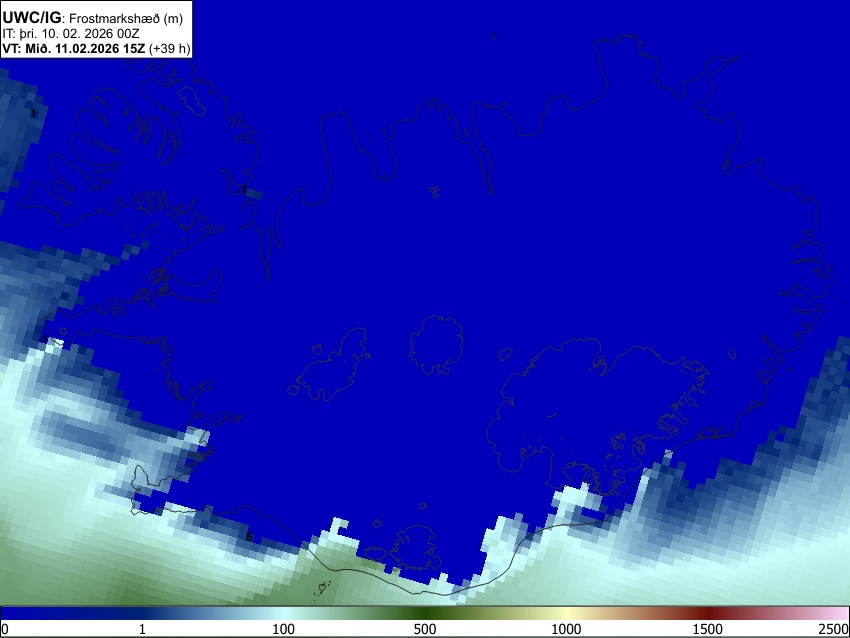Click the map value label '5' on south coast
The image size is (850, 638).
249,537
